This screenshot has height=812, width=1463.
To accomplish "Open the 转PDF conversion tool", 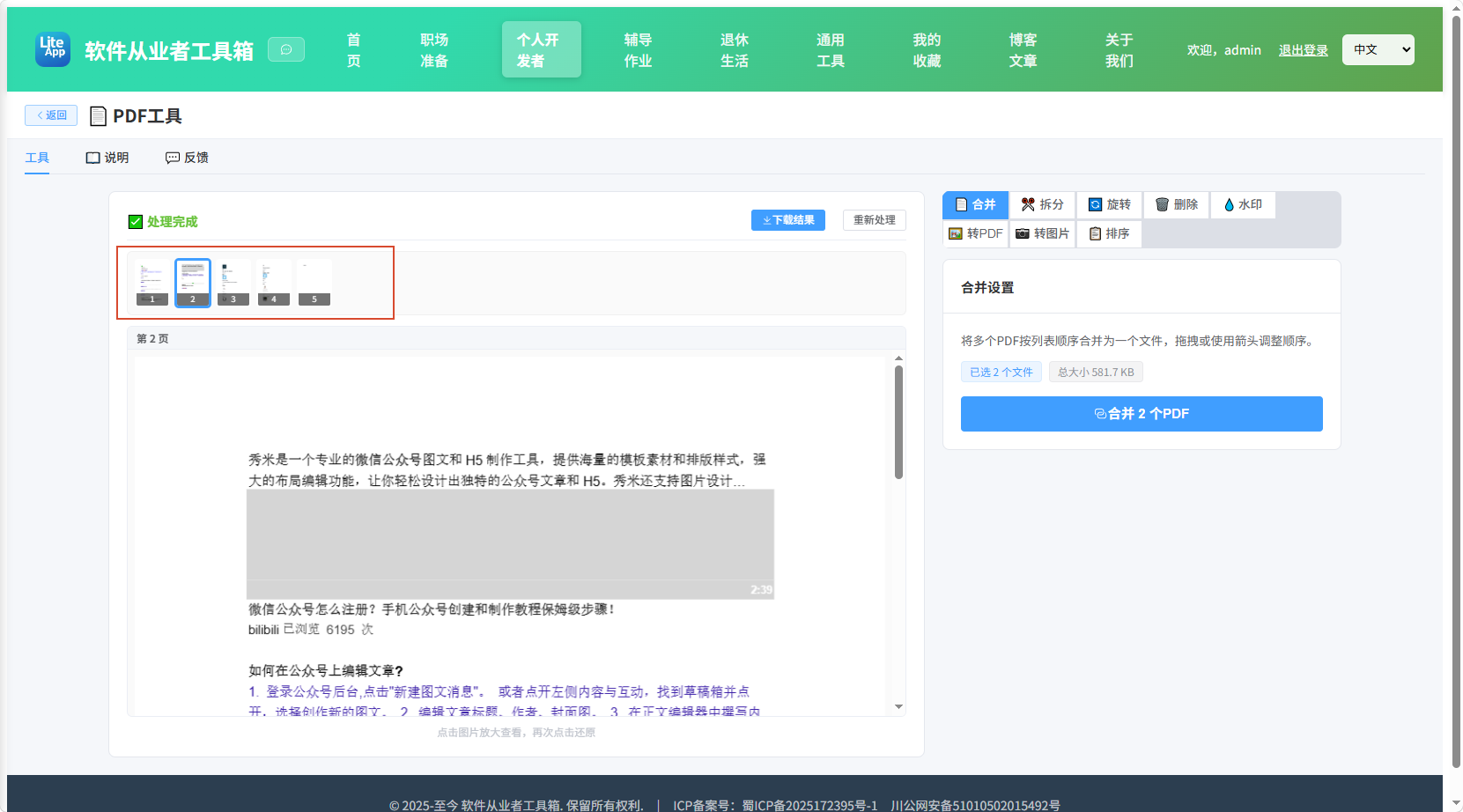I will (x=975, y=233).
